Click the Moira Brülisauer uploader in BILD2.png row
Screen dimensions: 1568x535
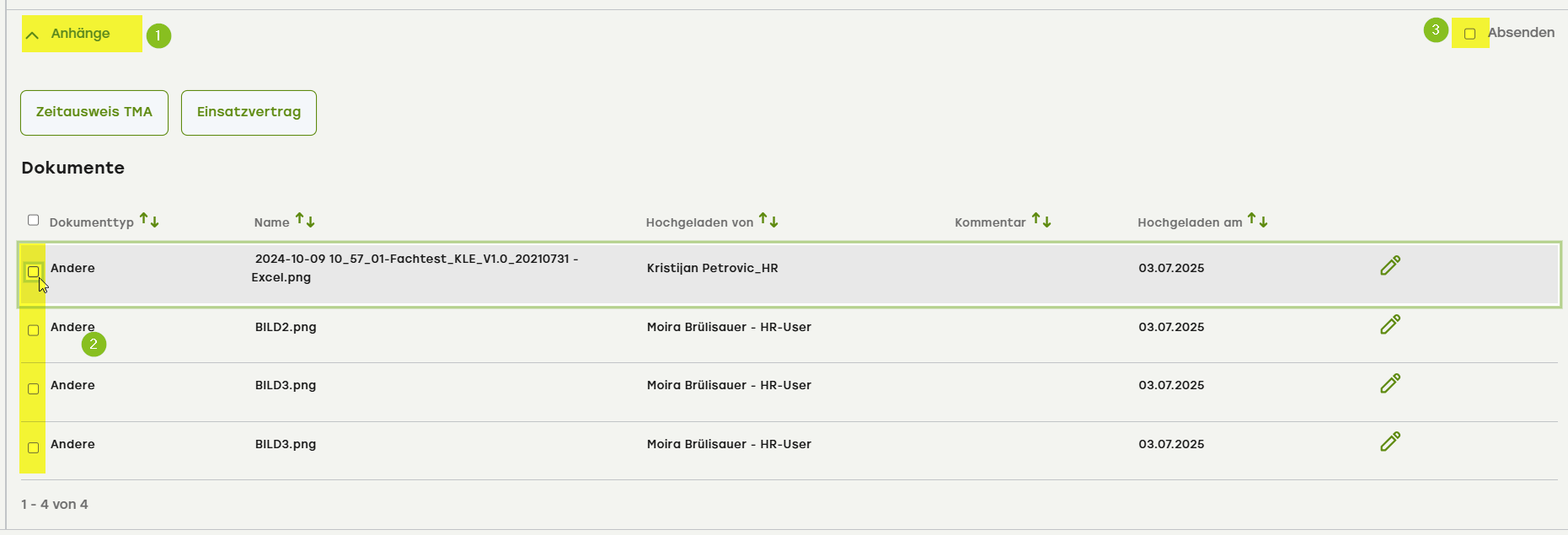(x=729, y=327)
